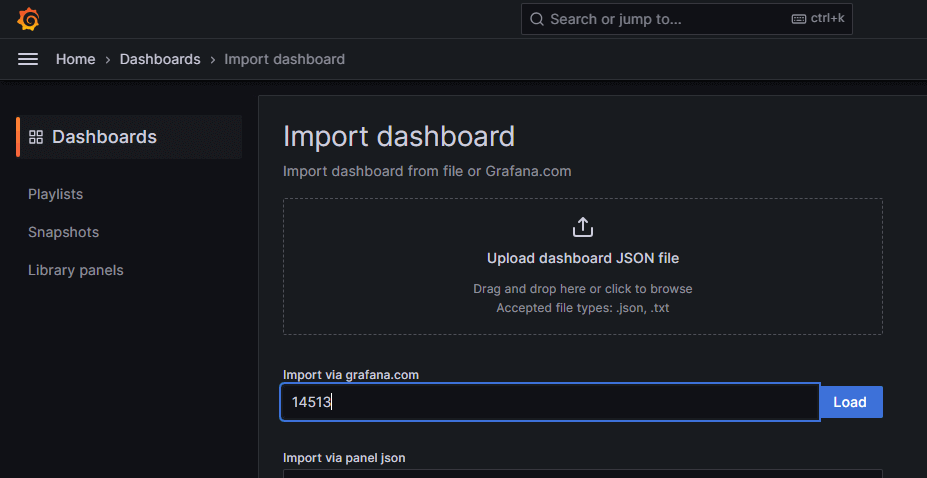Screen dimensions: 927x478
Task: Click the Dashboards grid icon in sidebar
Action: click(x=36, y=137)
